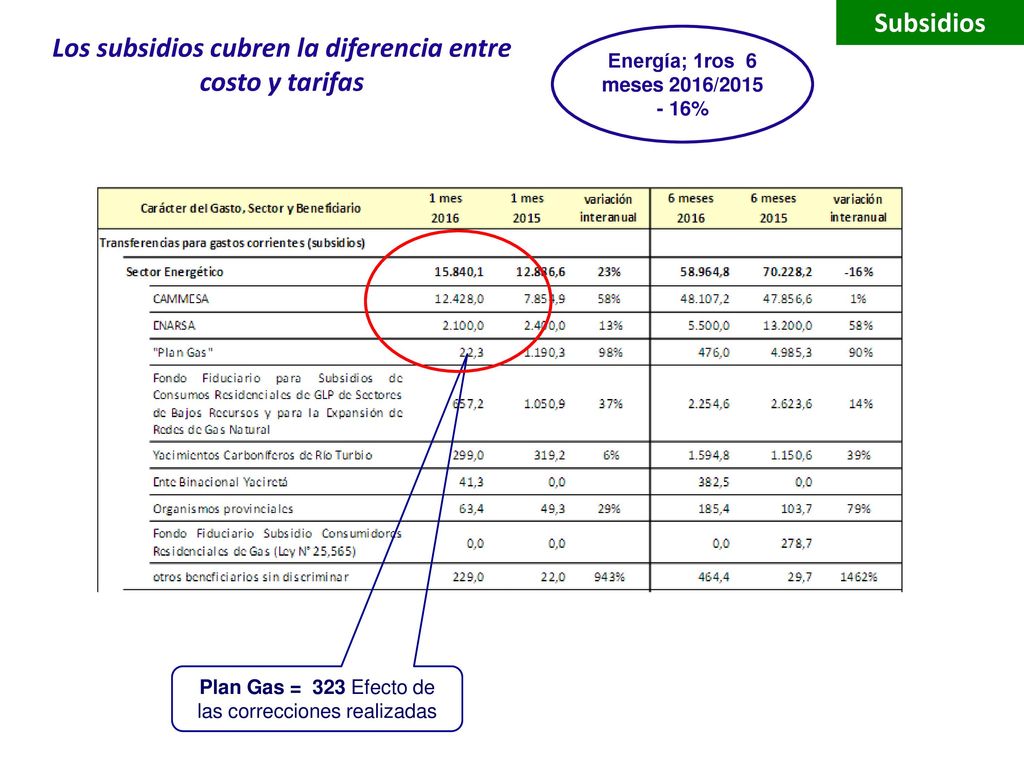Click Organismos provinciales 2015 value "49,3"
The image size is (1024, 768).
(553, 509)
